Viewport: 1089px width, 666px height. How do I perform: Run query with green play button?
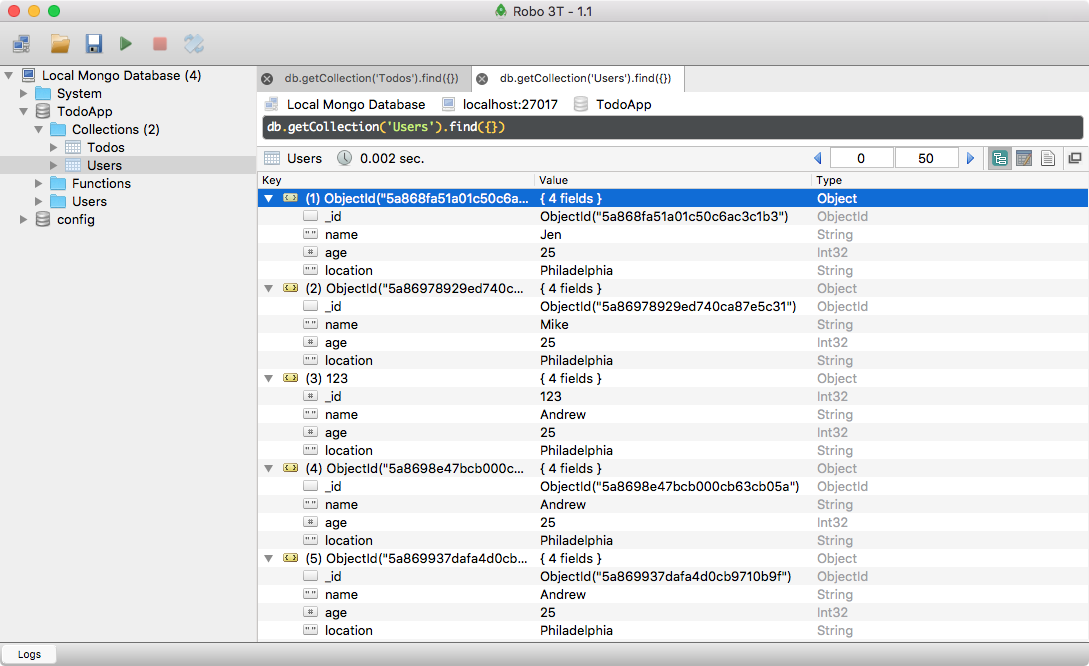click(x=126, y=43)
